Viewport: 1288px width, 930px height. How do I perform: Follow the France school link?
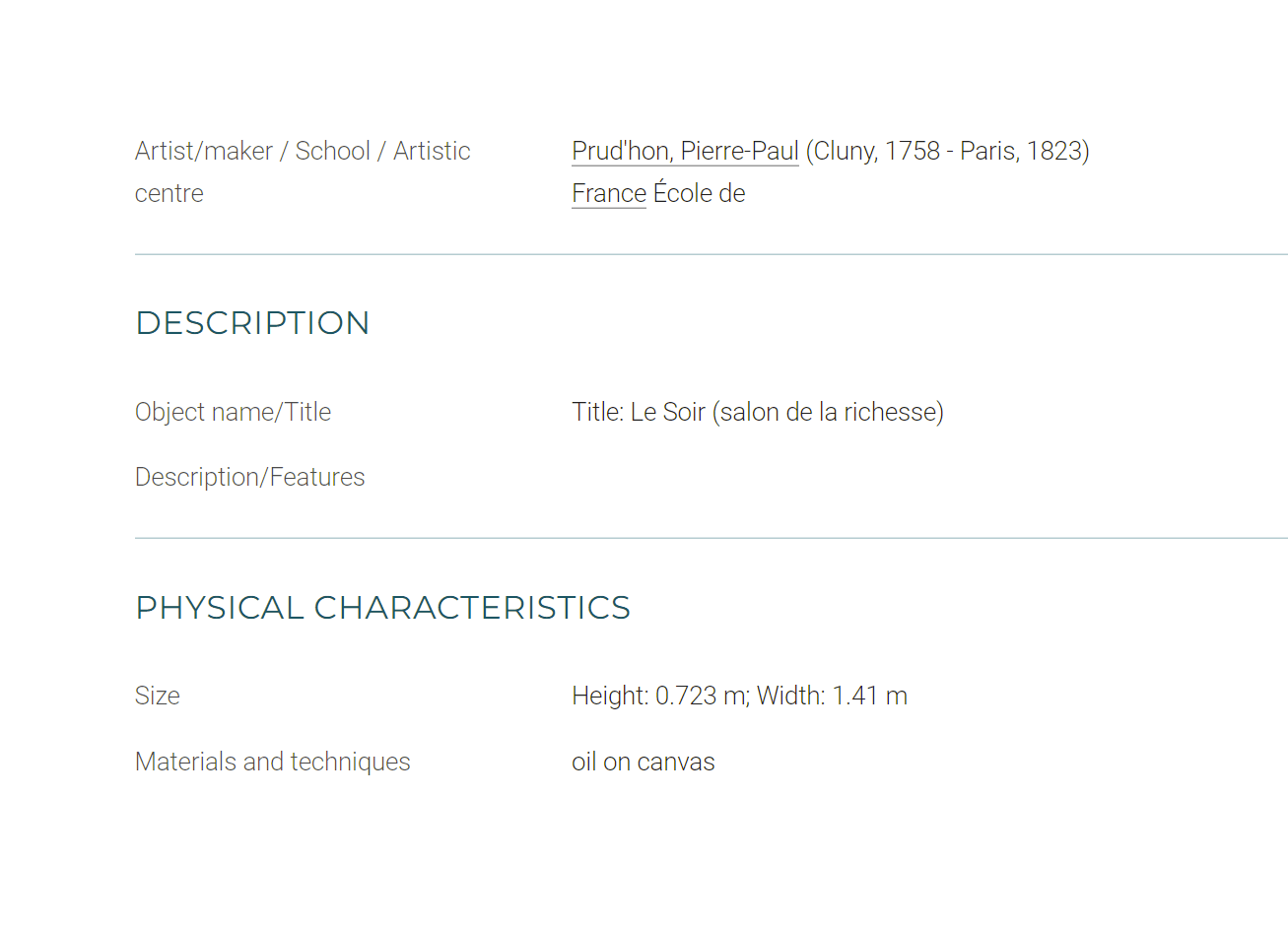[x=609, y=193]
